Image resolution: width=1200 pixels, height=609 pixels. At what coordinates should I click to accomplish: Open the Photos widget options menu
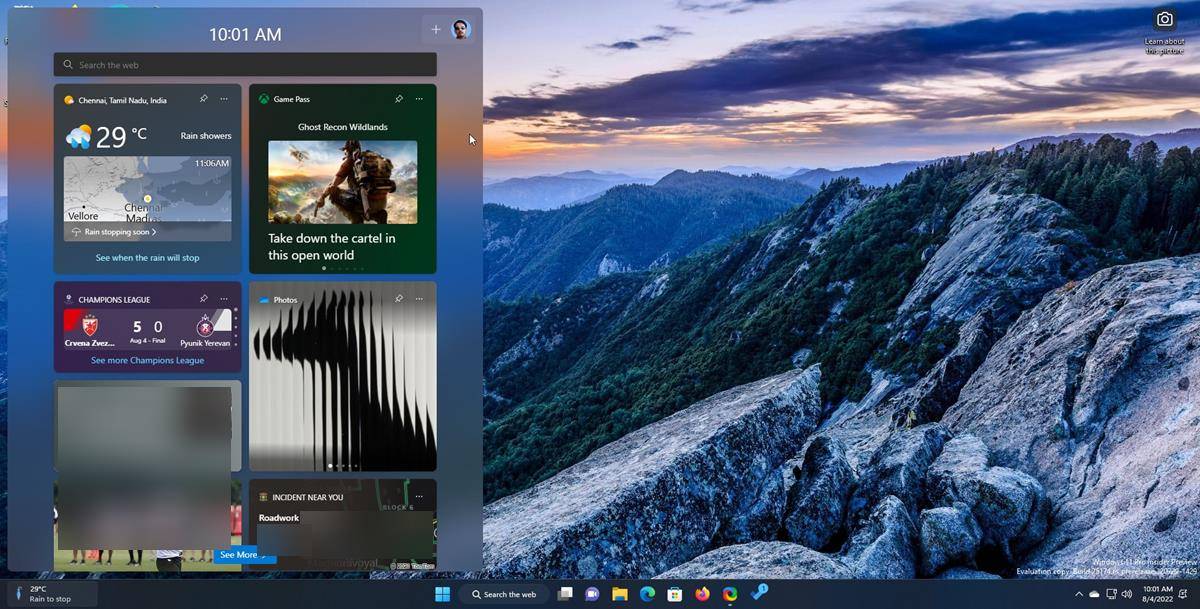click(x=419, y=298)
